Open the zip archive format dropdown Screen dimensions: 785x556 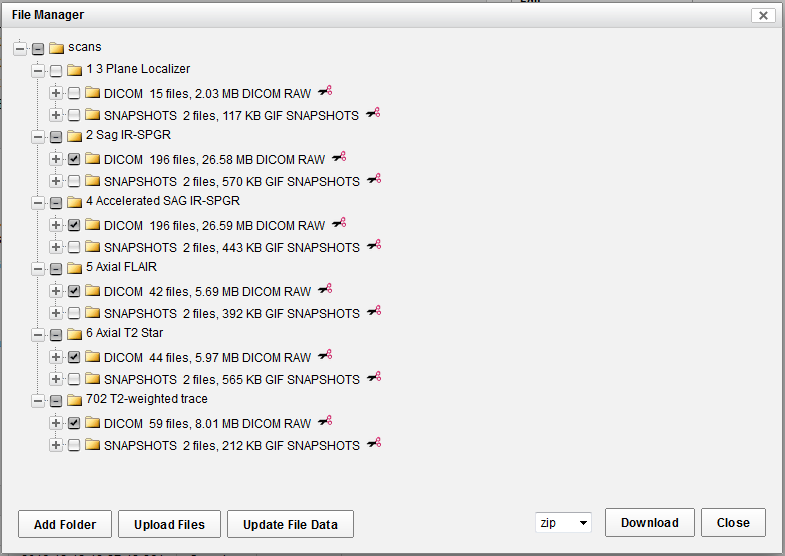click(x=563, y=523)
